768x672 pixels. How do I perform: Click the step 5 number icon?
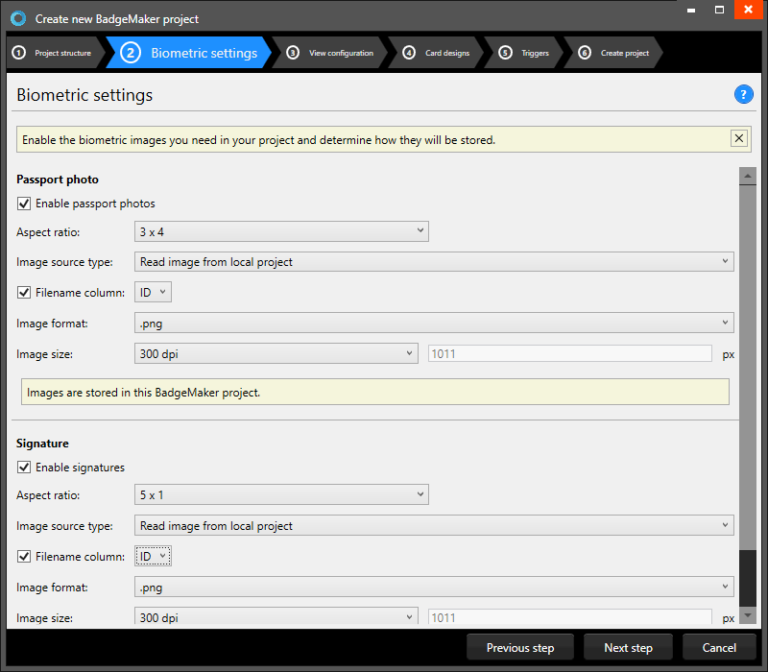pyautogui.click(x=505, y=53)
